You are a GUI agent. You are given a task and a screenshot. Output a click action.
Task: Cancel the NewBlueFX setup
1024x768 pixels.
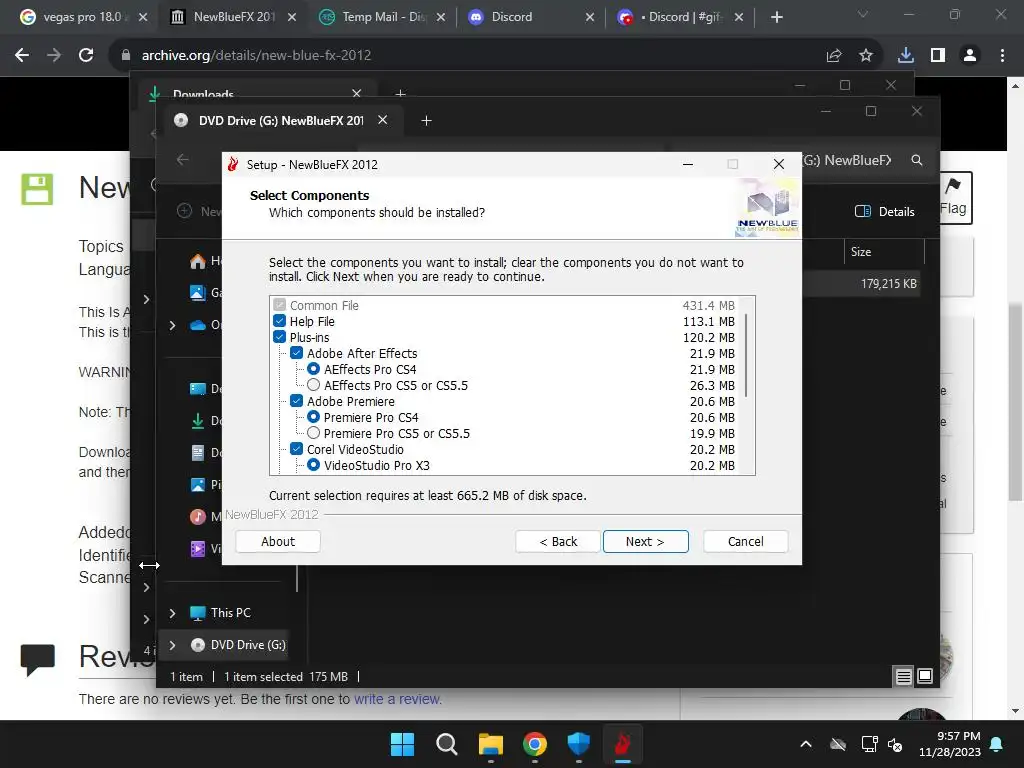coord(745,541)
